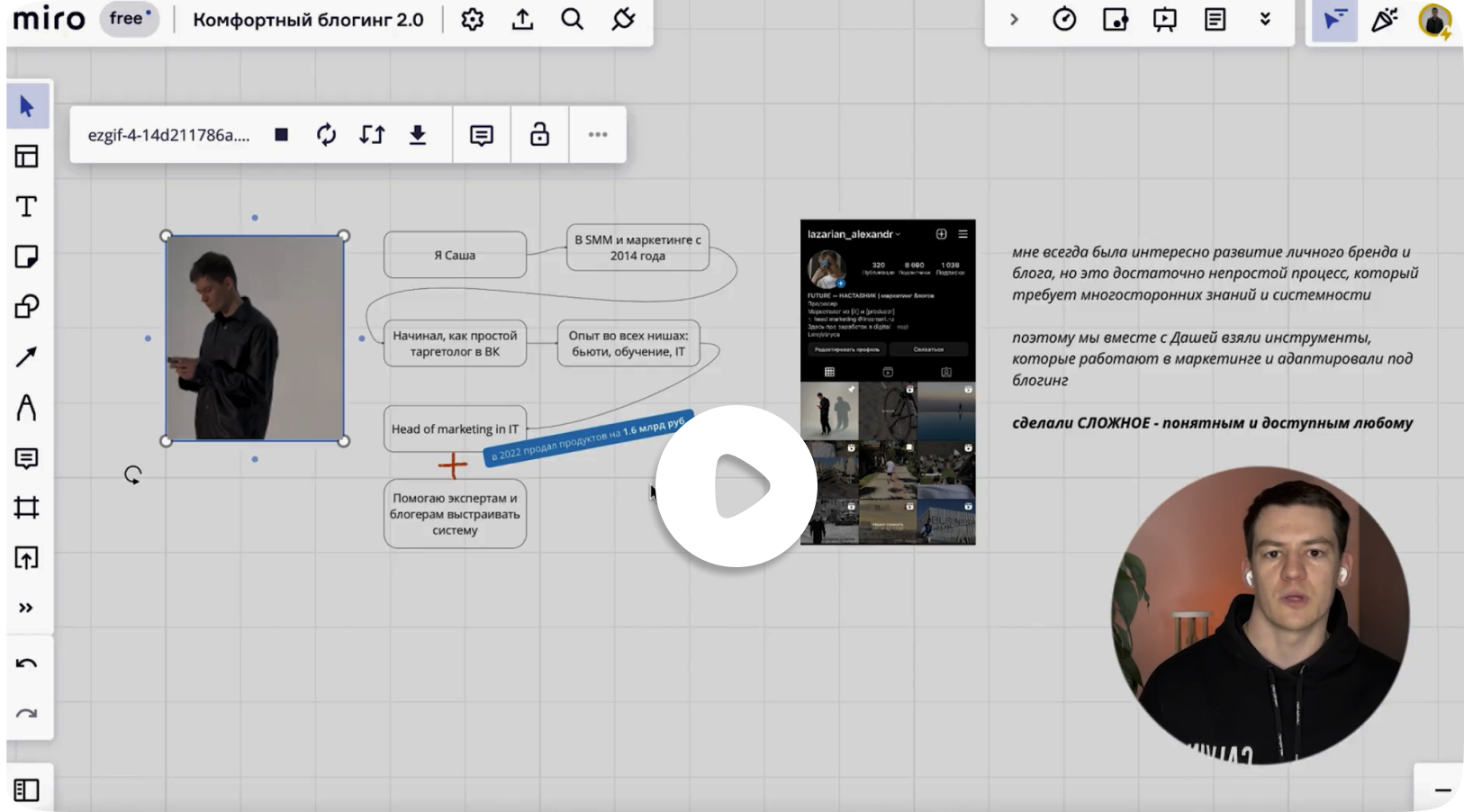Click the Начинал, как простой таргетолог в ВК node
This screenshot has width=1464, height=812.
455,344
